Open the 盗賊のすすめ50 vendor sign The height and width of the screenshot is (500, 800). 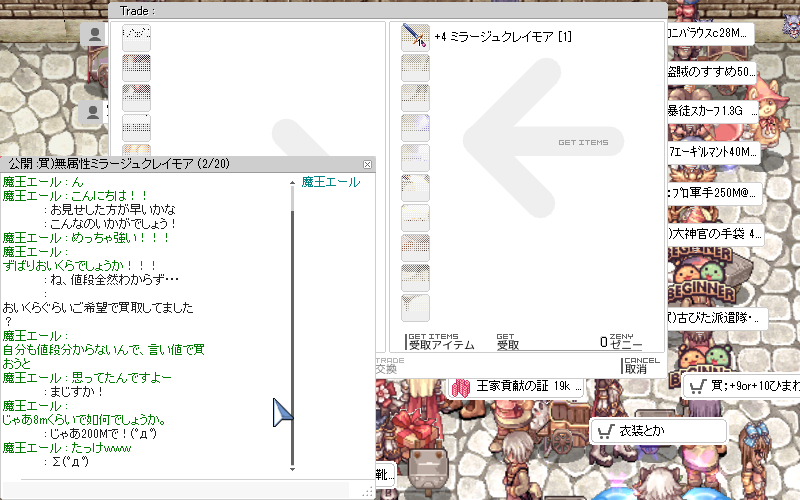click(711, 72)
